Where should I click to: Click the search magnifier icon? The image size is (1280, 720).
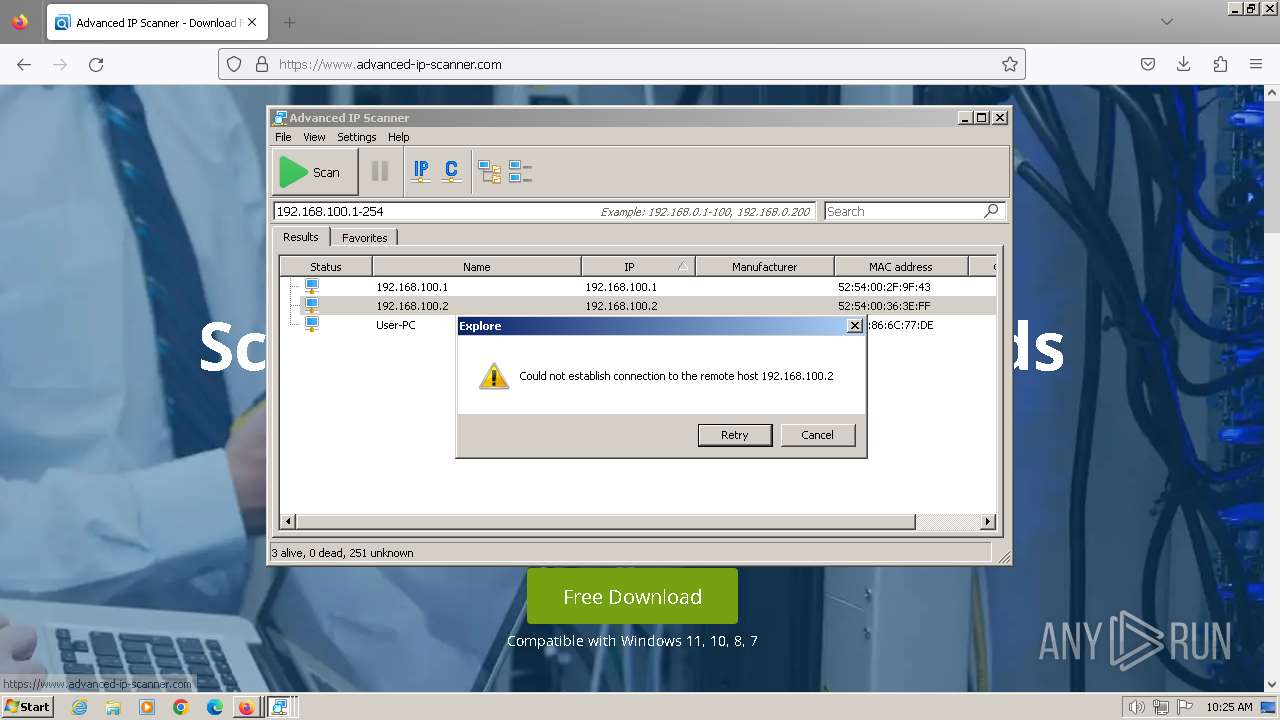(x=991, y=211)
